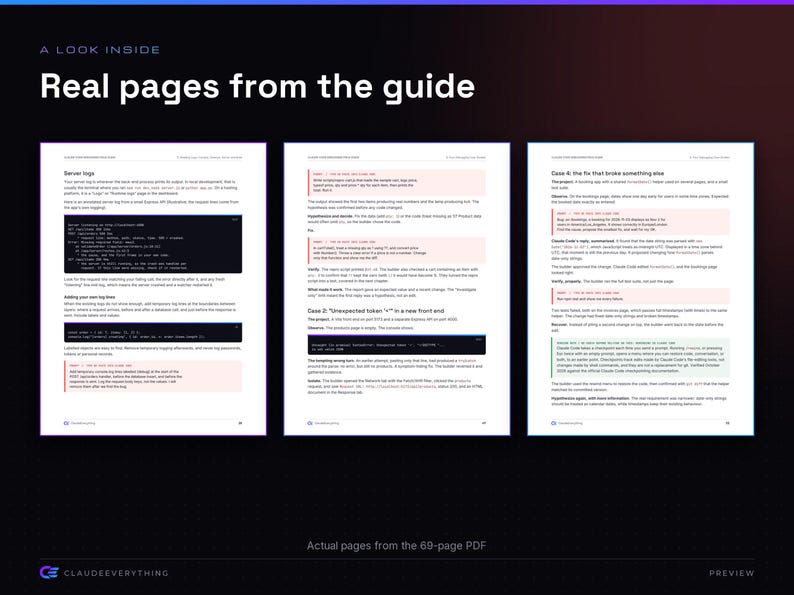794x595 pixels.
Task: Click the 'Case 4: the fix that broke something else' heading
Action: pos(610,173)
